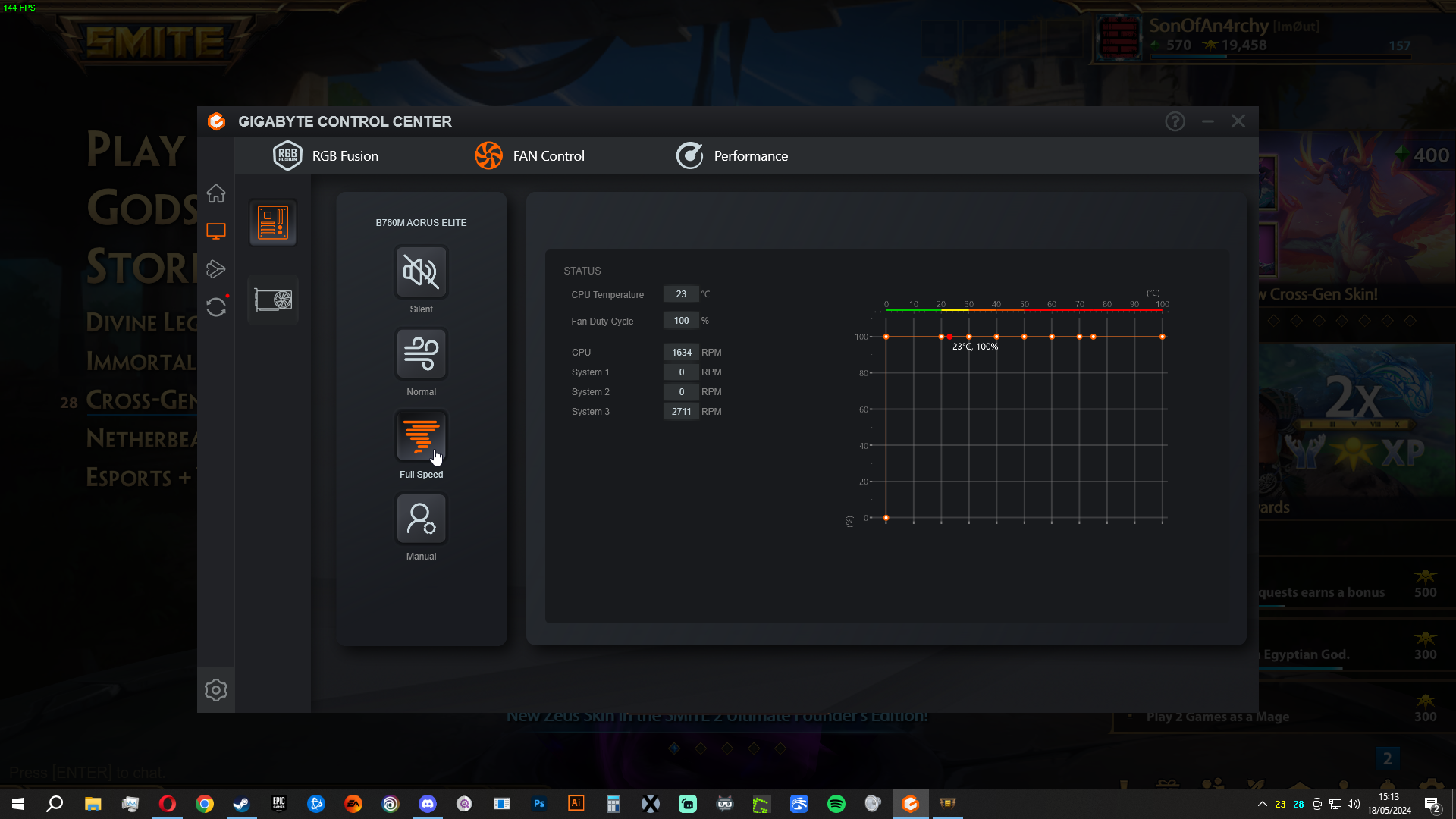Image resolution: width=1456 pixels, height=819 pixels.
Task: Open the Gigabyte Control Center taskbar icon
Action: [910, 804]
